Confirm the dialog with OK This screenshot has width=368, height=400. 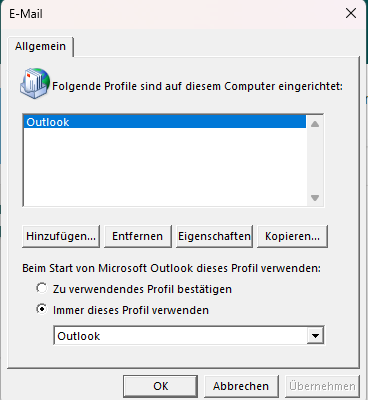point(160,386)
